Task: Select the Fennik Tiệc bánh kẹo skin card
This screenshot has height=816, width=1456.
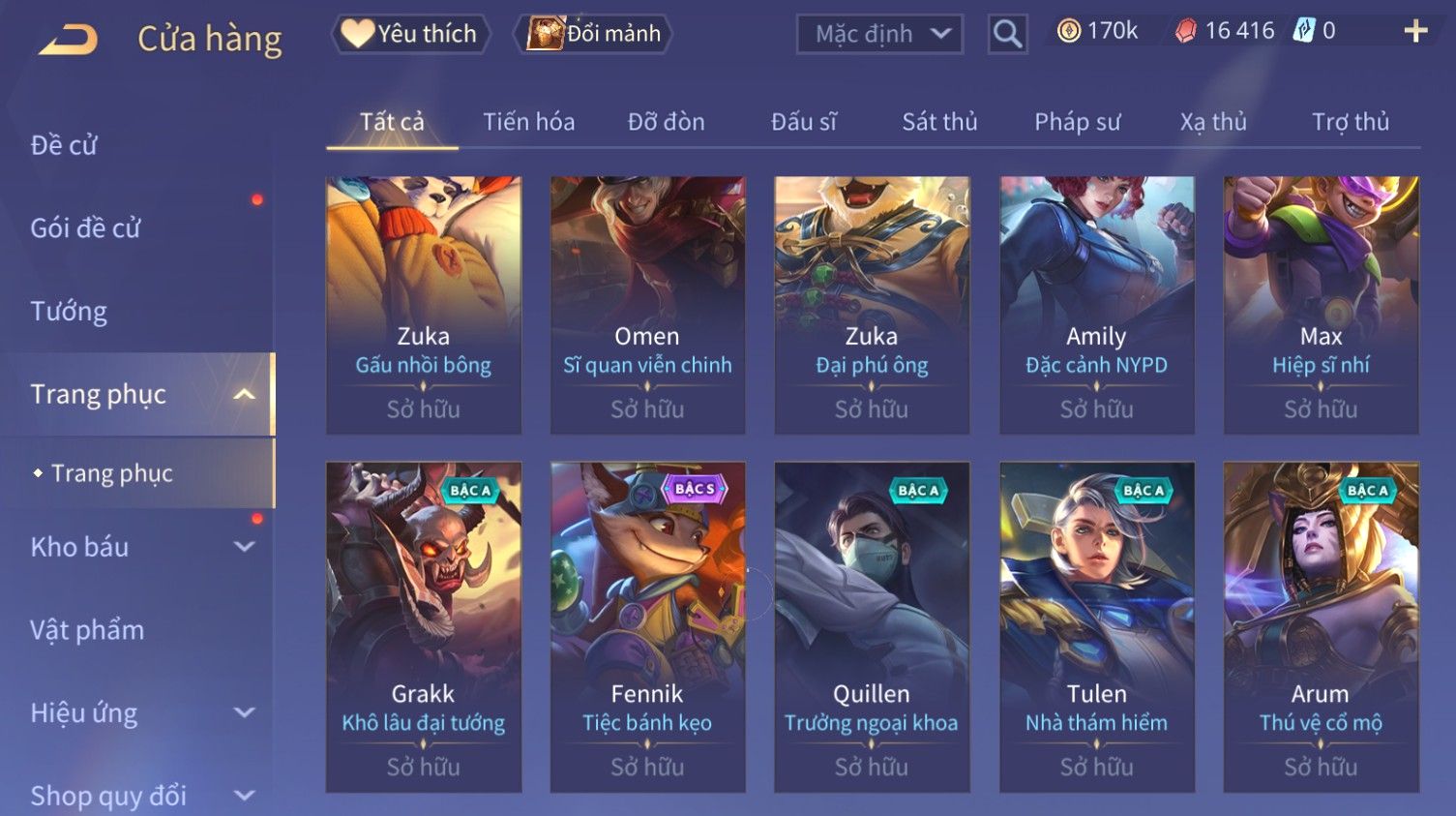Action: (x=647, y=627)
